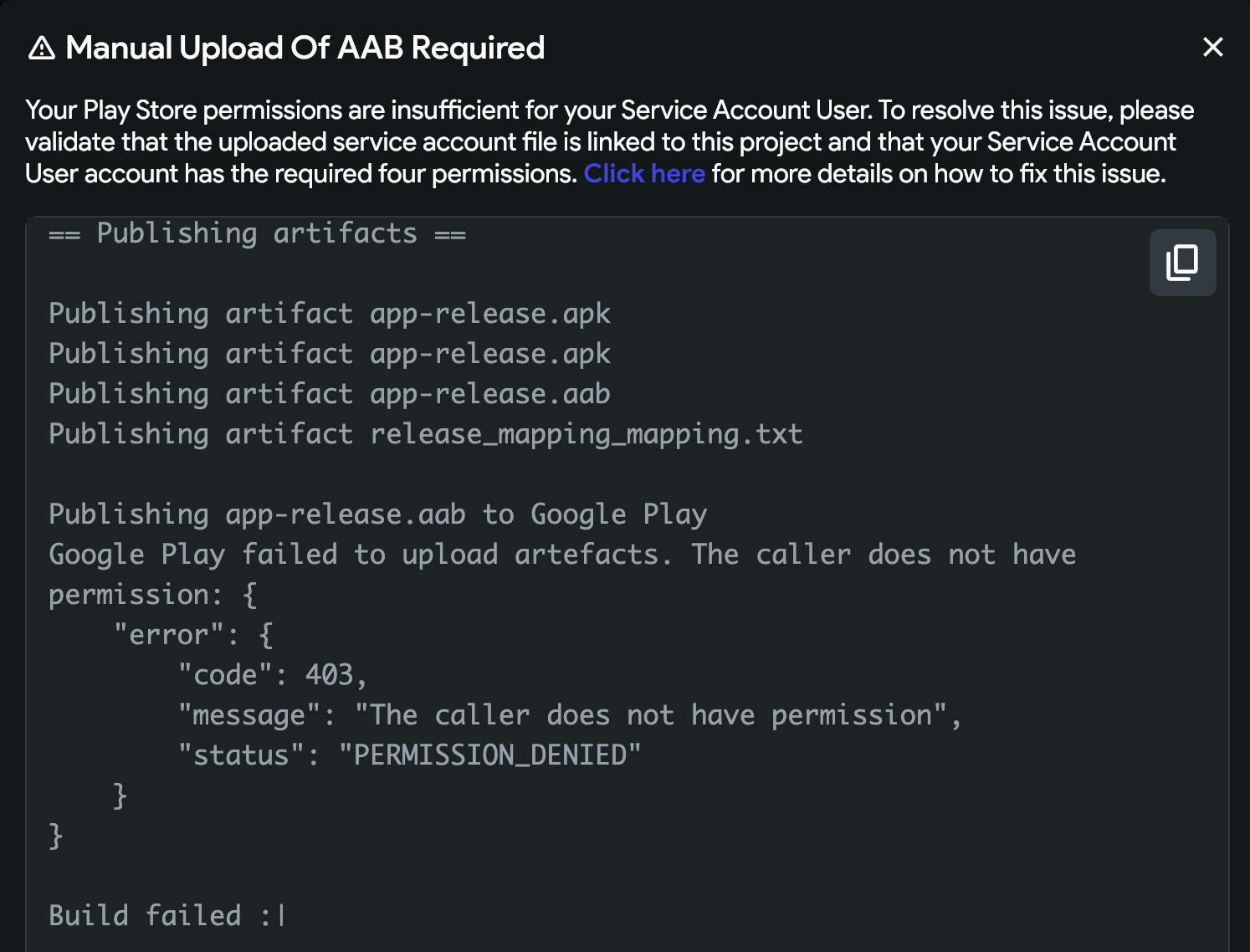Copy the build log to clipboard
The height and width of the screenshot is (952, 1250).
[1182, 263]
